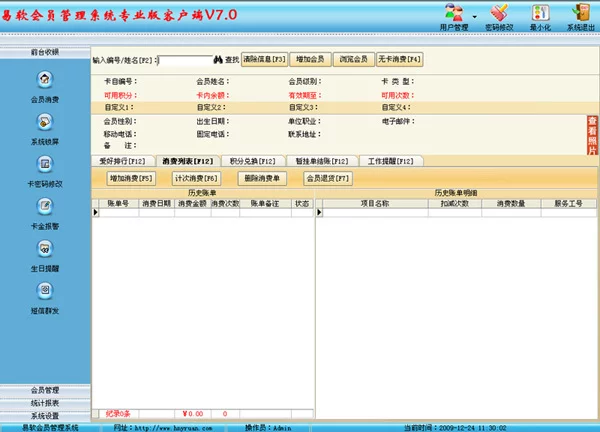
Task: Switch to 消费列表[F12] tab
Action: point(188,161)
